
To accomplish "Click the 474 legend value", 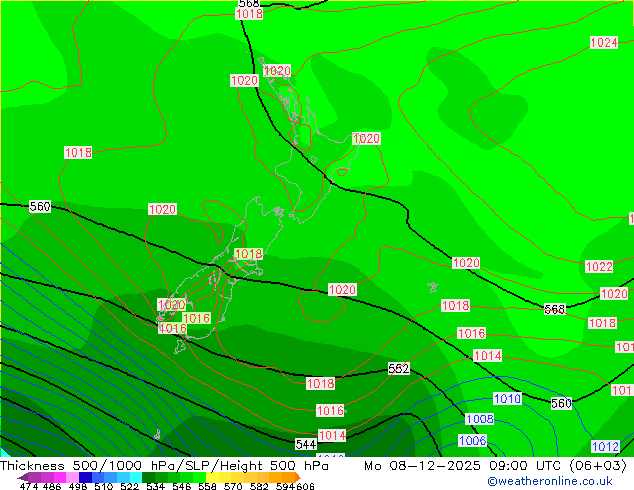I will point(29,486).
